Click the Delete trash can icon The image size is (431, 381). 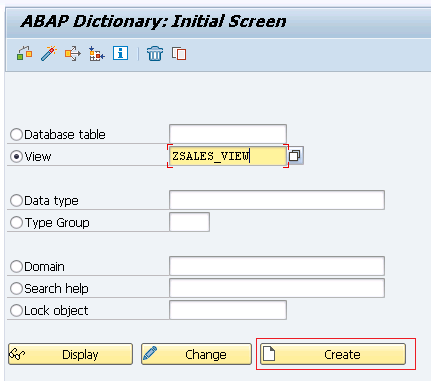pos(155,53)
